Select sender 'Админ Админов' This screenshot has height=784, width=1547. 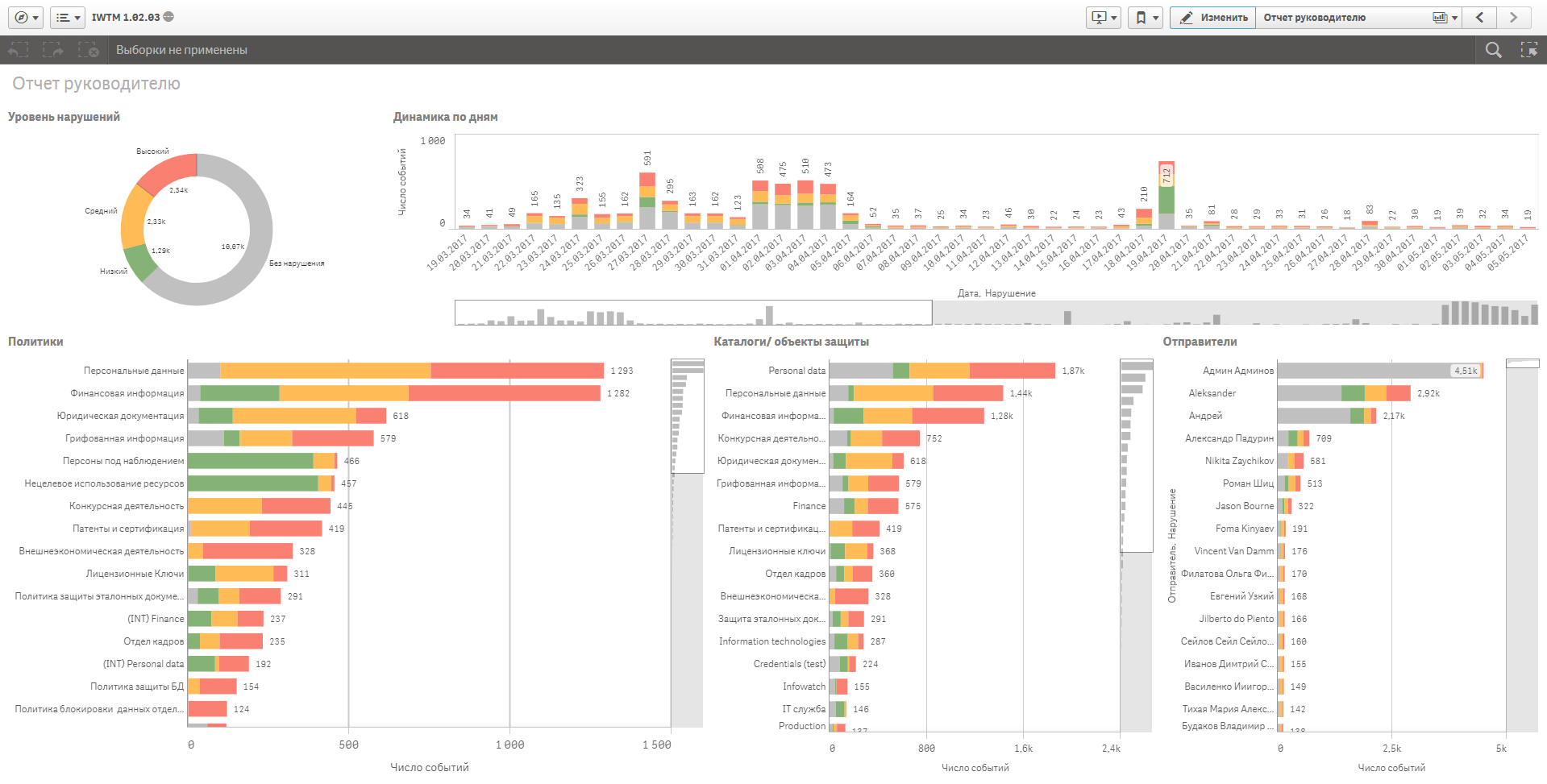1238,371
